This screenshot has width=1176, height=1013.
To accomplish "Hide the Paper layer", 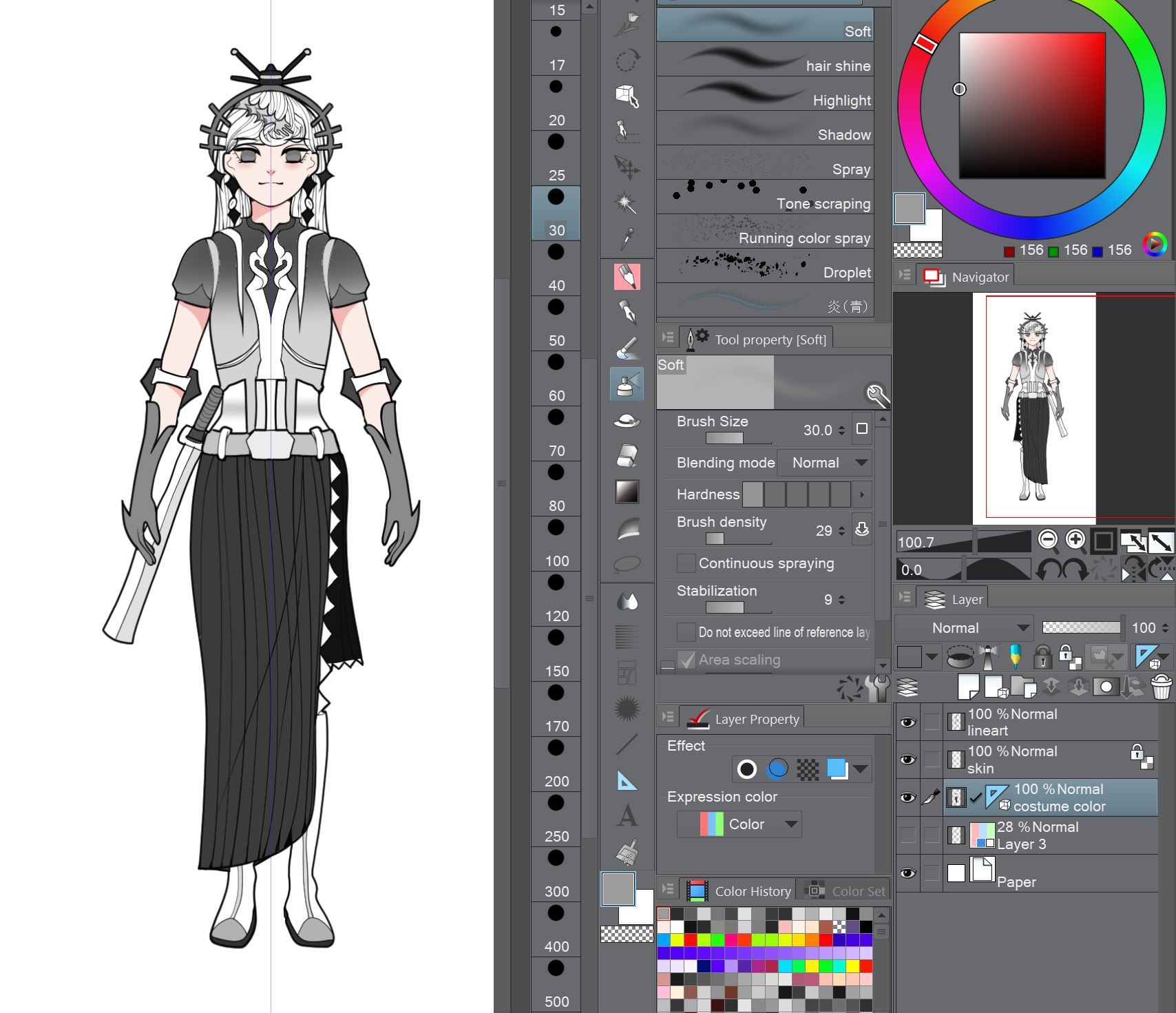I will point(907,873).
